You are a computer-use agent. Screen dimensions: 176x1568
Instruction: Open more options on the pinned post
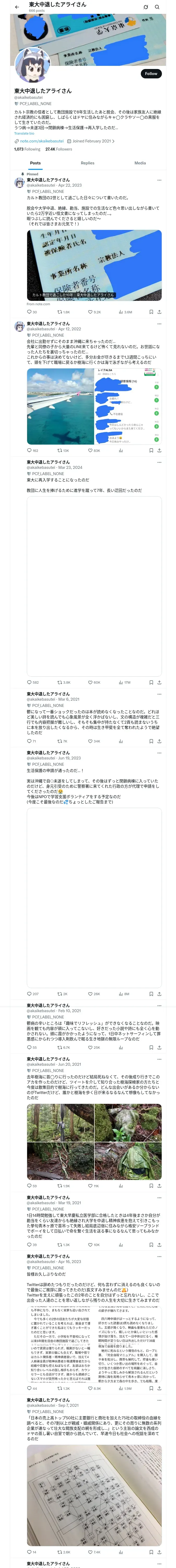pos(160,180)
